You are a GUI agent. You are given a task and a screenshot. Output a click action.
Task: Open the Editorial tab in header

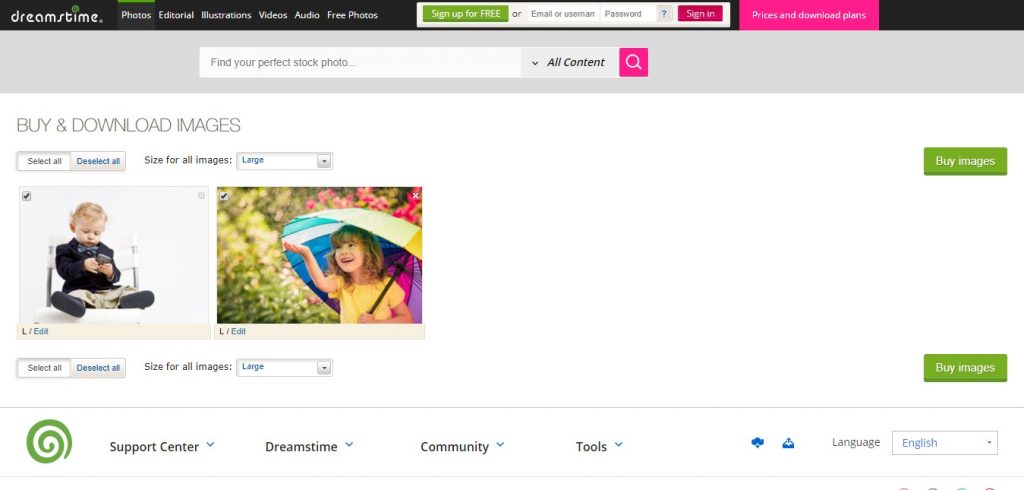[x=176, y=15]
